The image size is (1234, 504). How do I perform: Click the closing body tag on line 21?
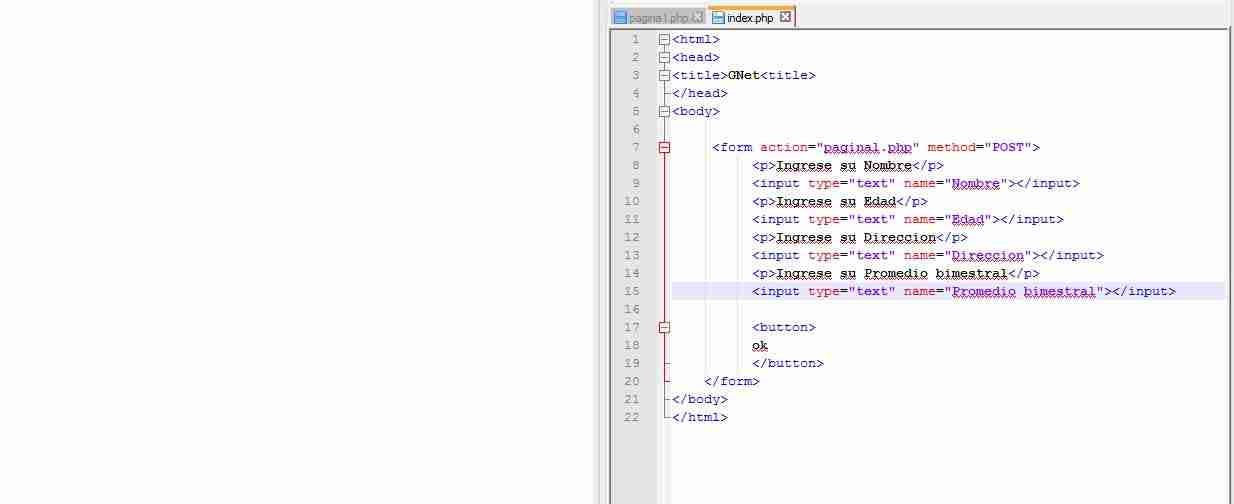click(x=700, y=400)
